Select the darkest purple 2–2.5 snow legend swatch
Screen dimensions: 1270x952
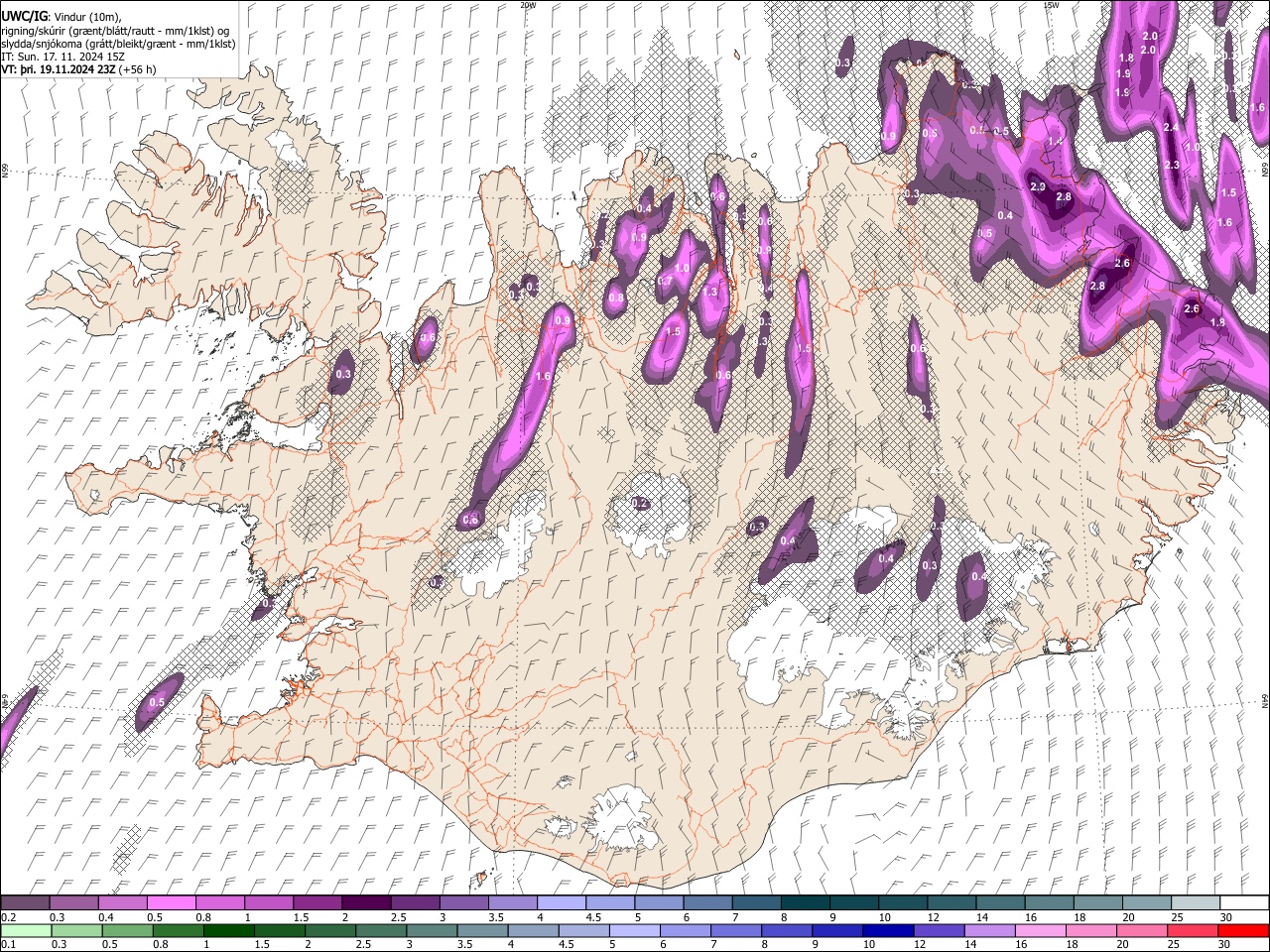click(366, 903)
